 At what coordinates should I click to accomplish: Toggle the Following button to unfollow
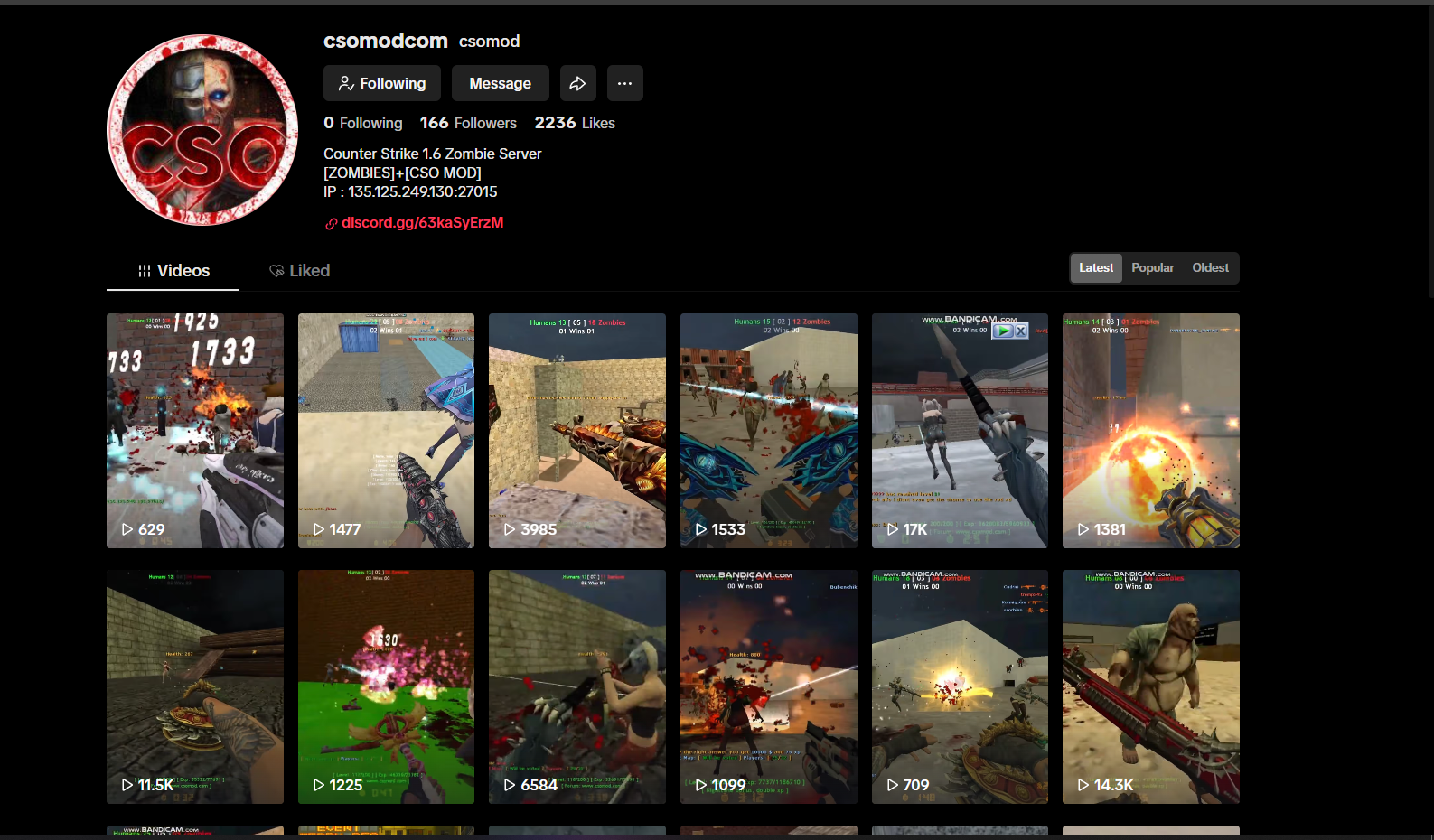pyautogui.click(x=382, y=83)
